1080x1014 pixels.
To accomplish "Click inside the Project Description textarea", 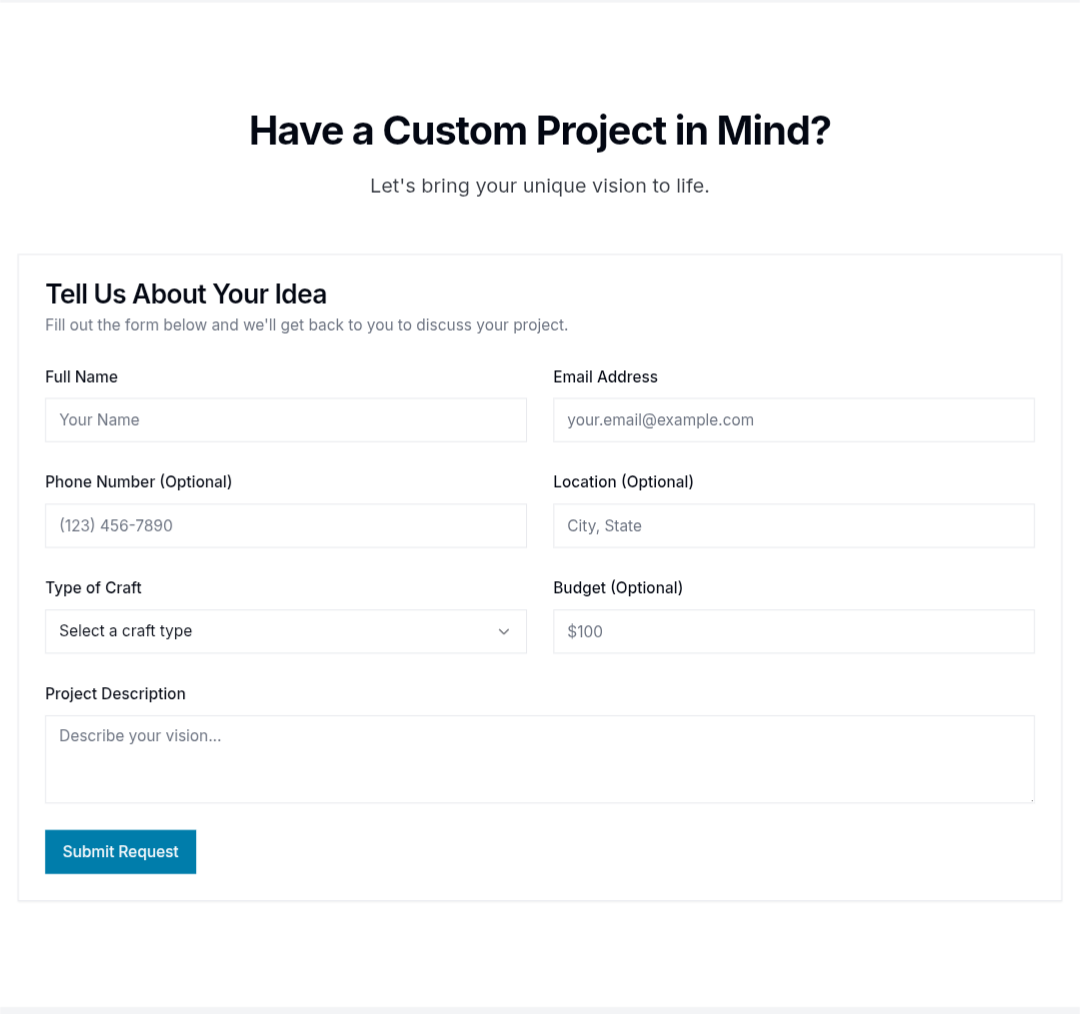I will tap(539, 759).
